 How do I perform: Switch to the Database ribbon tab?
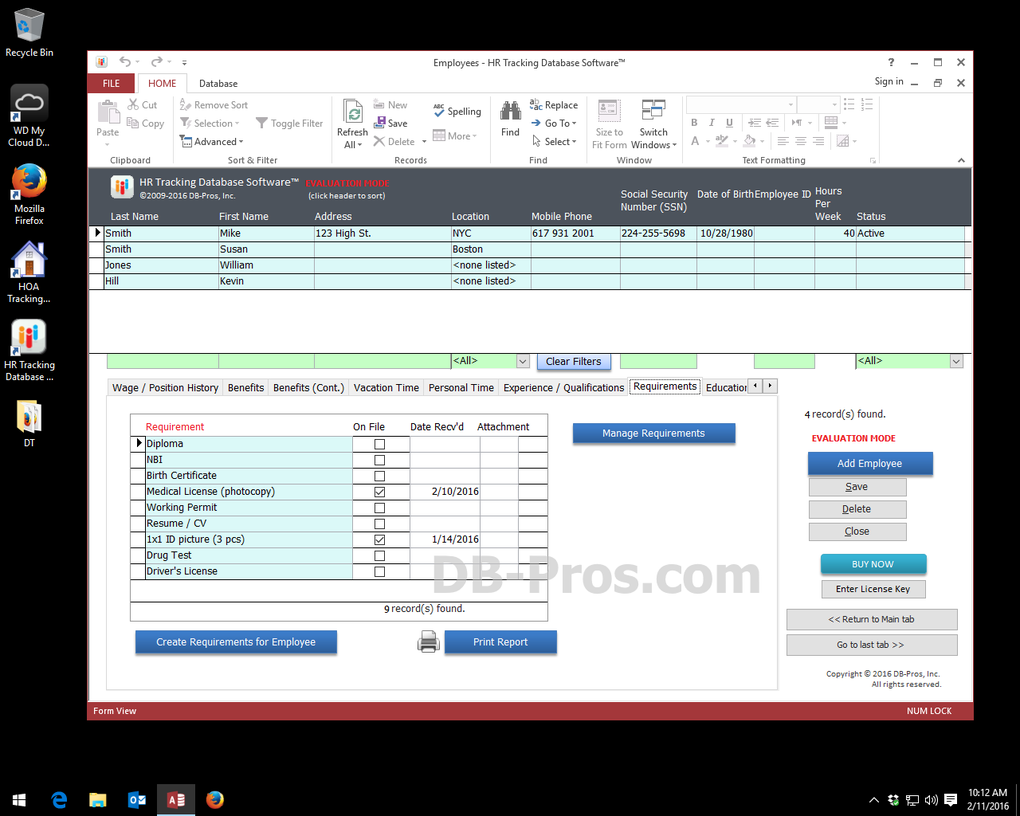(x=218, y=83)
